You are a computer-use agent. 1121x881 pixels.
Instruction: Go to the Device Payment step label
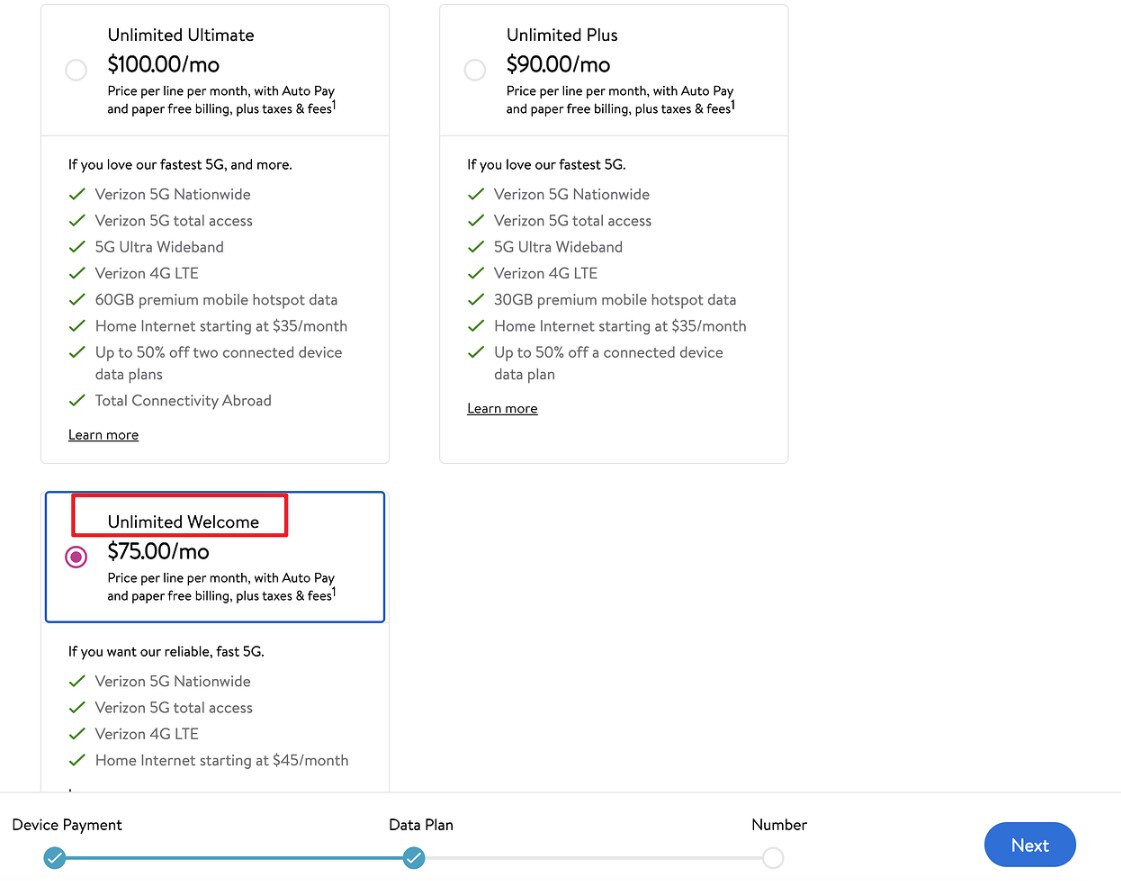point(67,825)
